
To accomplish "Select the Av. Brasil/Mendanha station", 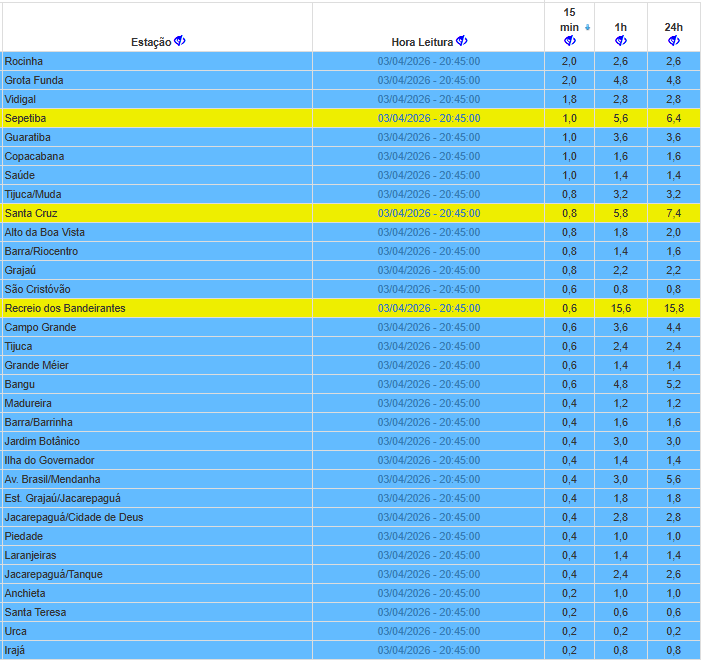I will 52,479.
